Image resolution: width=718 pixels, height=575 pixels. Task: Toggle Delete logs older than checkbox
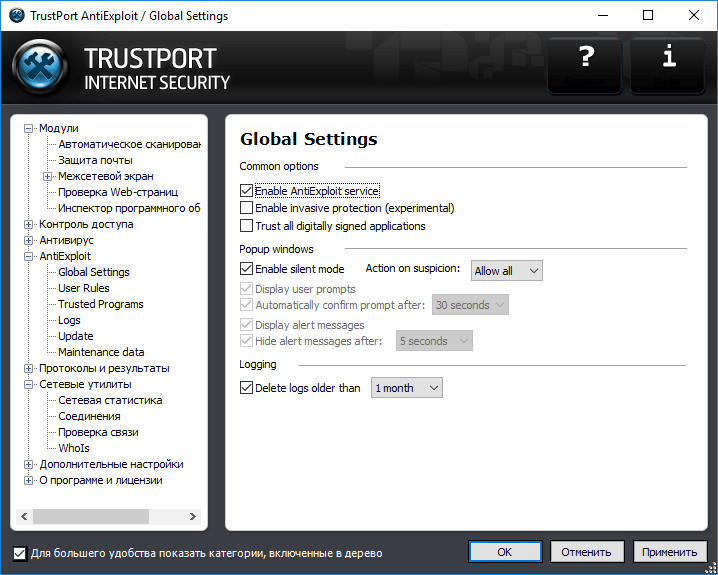click(246, 388)
